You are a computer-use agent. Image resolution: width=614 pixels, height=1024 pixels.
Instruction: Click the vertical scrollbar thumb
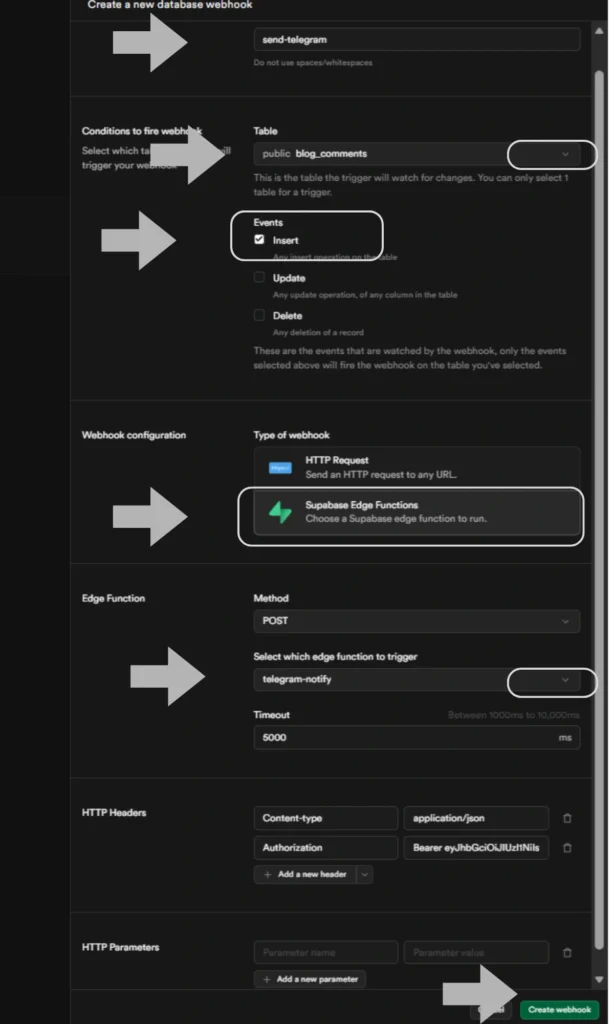tap(599, 509)
